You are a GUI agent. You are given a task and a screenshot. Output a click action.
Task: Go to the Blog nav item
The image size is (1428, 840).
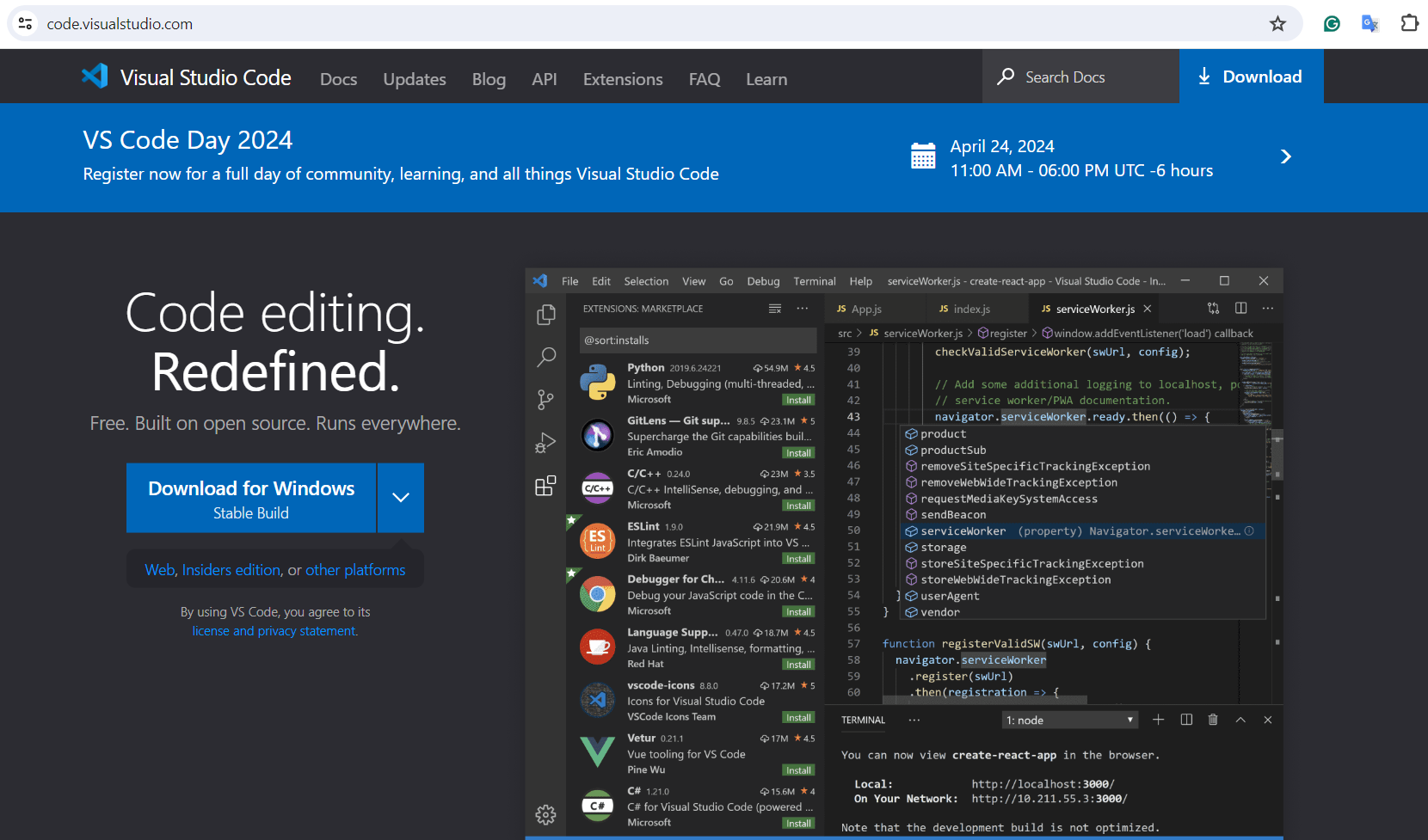(x=489, y=79)
